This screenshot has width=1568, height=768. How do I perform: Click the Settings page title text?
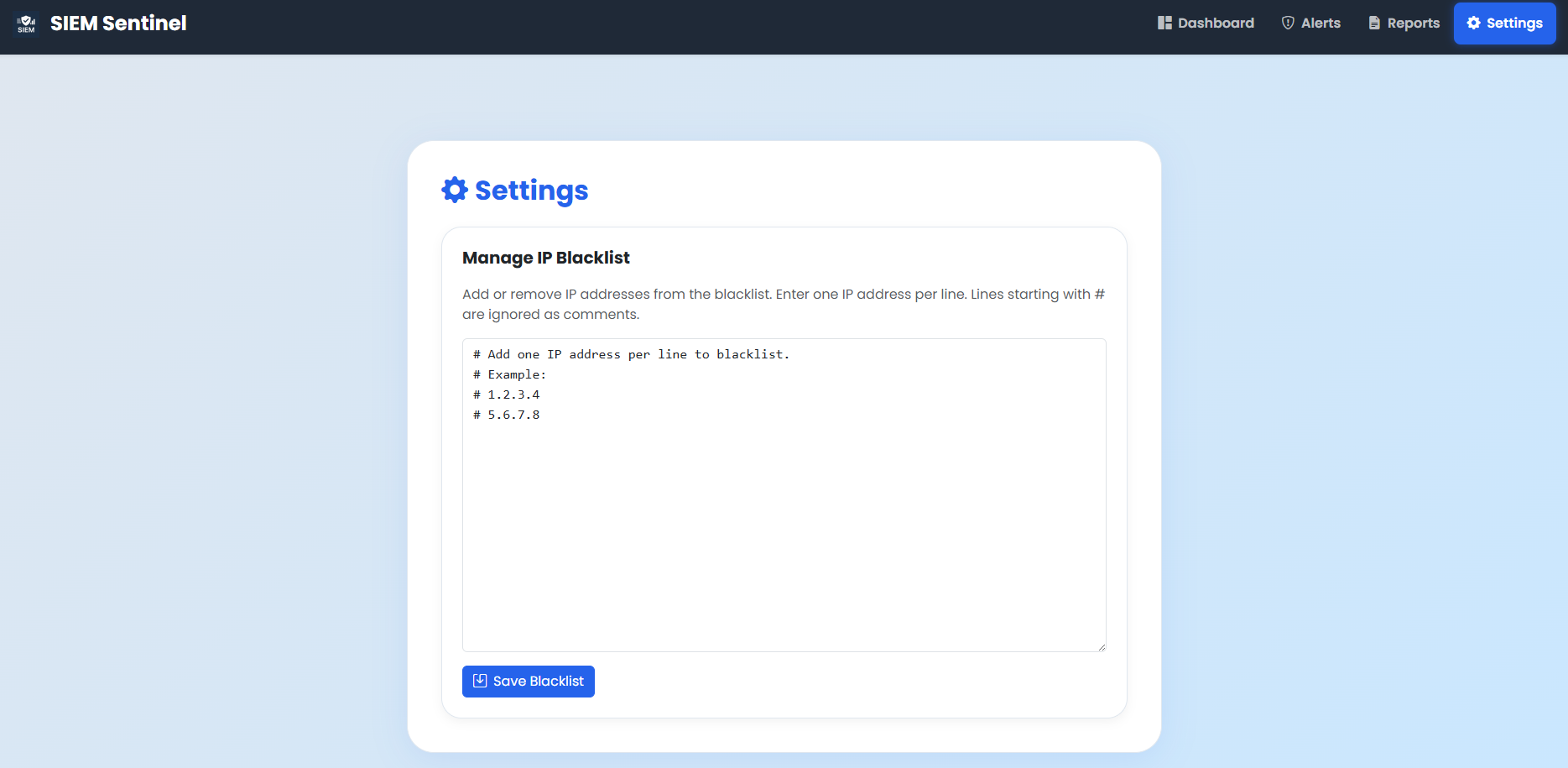pos(531,191)
